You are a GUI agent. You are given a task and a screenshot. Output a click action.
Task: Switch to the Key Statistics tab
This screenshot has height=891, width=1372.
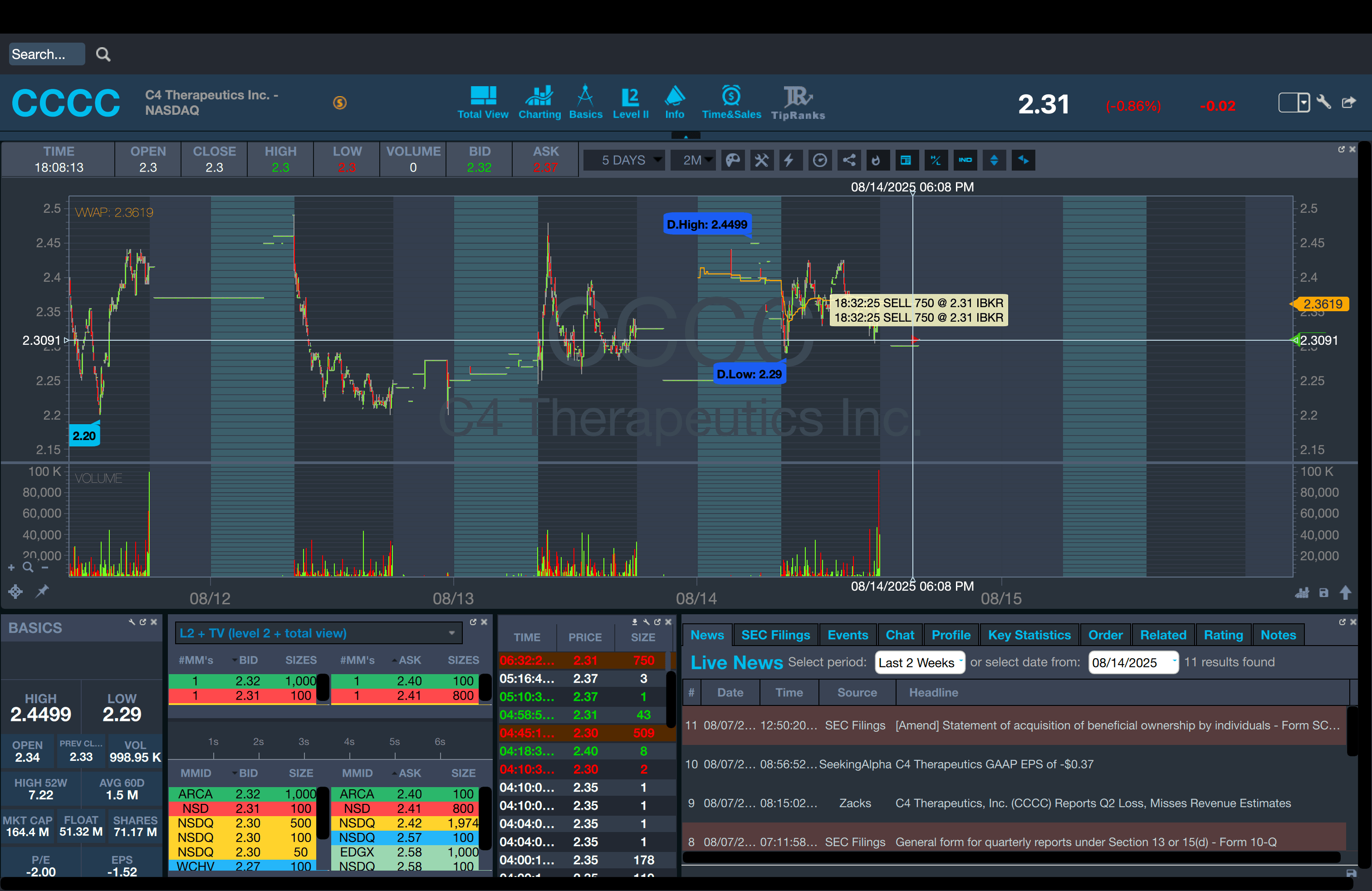point(1029,635)
